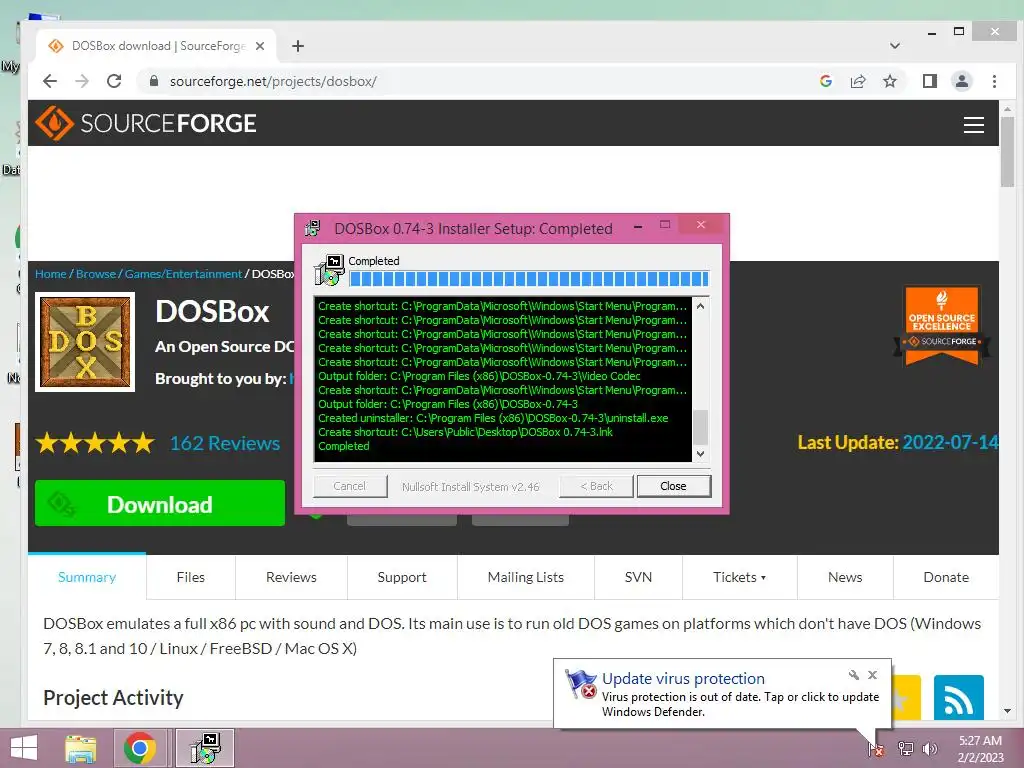Click the network tray icon

pyautogui.click(x=905, y=748)
